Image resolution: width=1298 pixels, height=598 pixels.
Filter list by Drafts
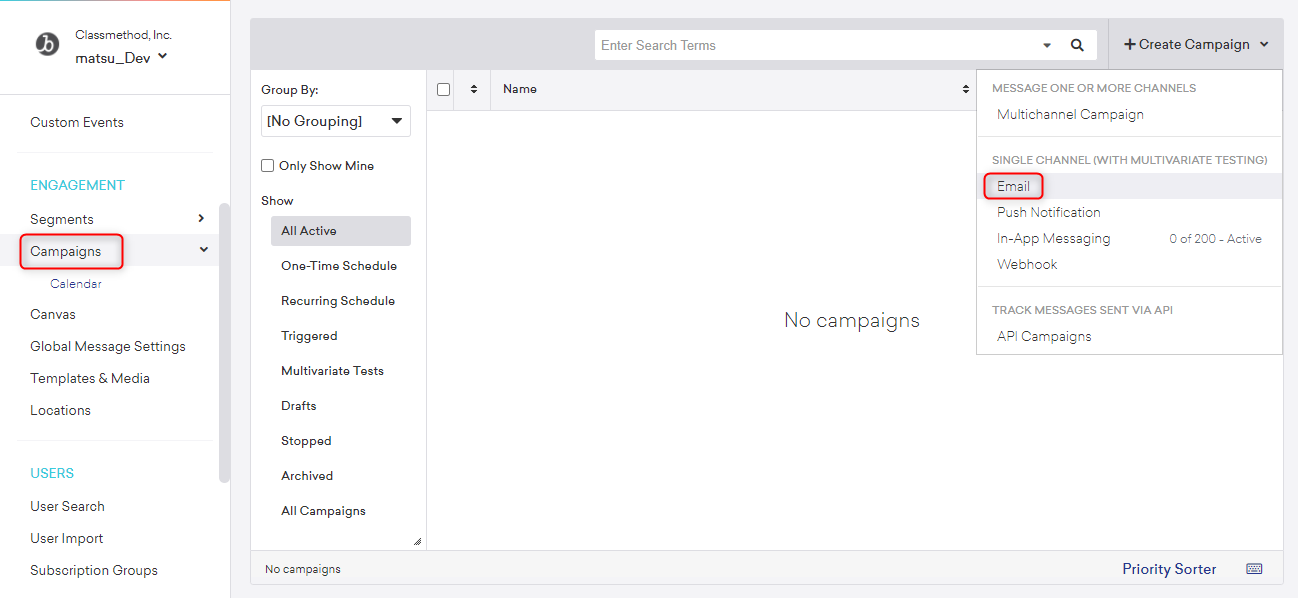299,406
